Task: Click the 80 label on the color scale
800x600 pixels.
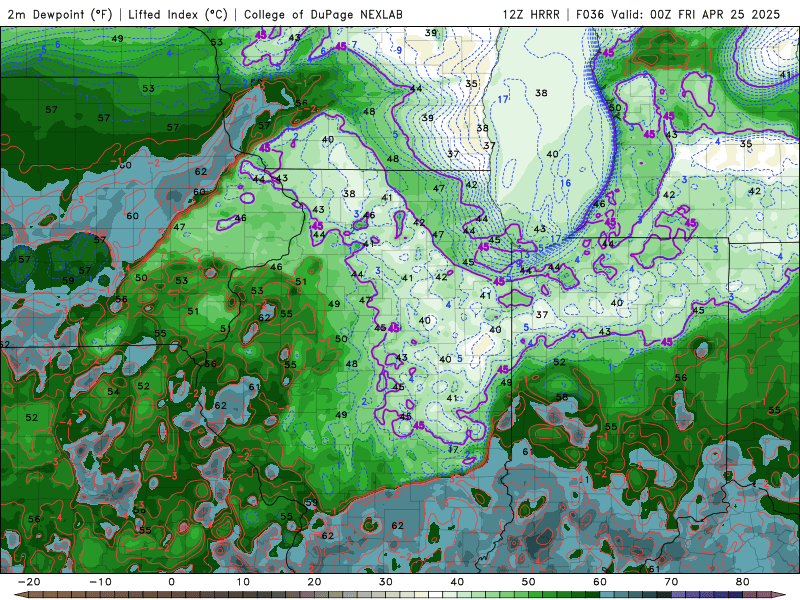Action: tap(743, 582)
